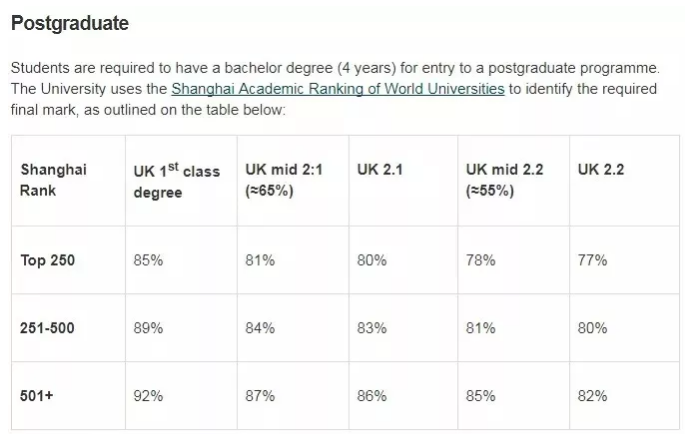
Task: Click the 82% cell in the 501+ row
Action: [x=592, y=395]
